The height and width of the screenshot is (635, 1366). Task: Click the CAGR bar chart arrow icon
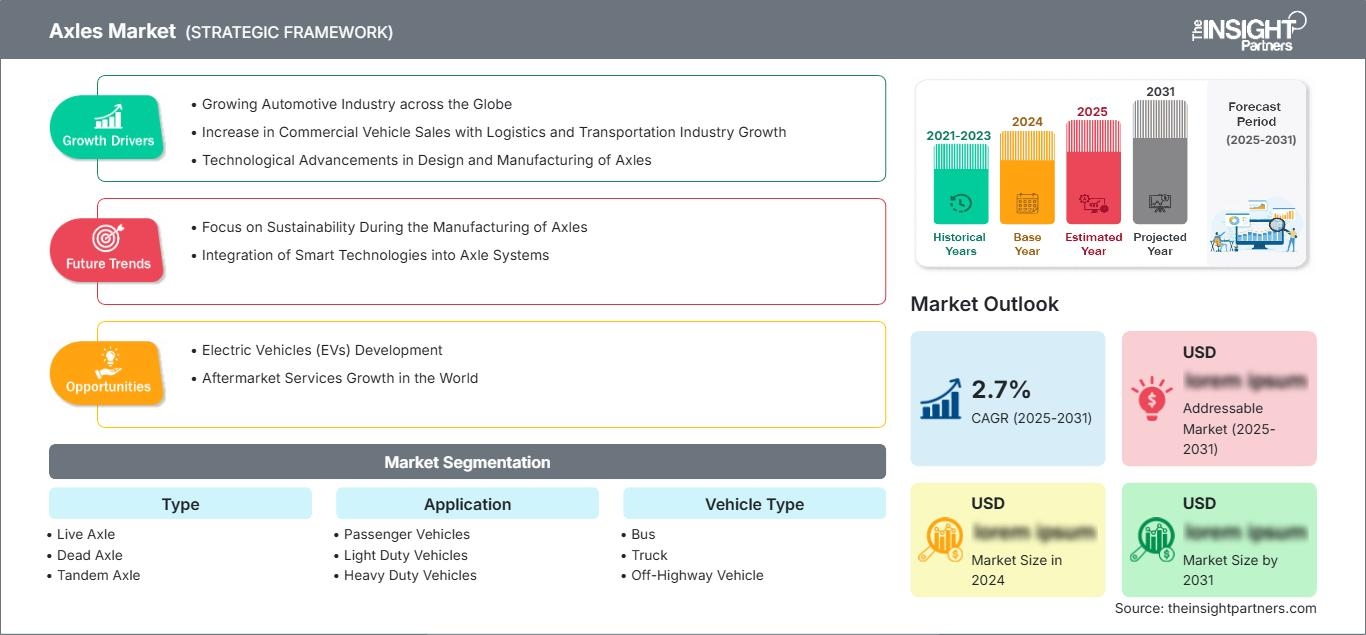pos(942,398)
